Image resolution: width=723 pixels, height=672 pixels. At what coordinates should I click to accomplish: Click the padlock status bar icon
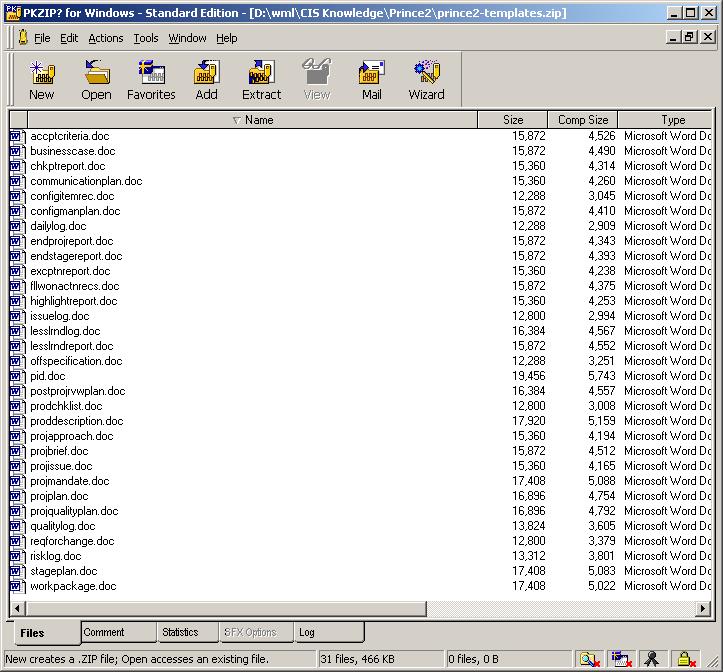click(x=685, y=659)
